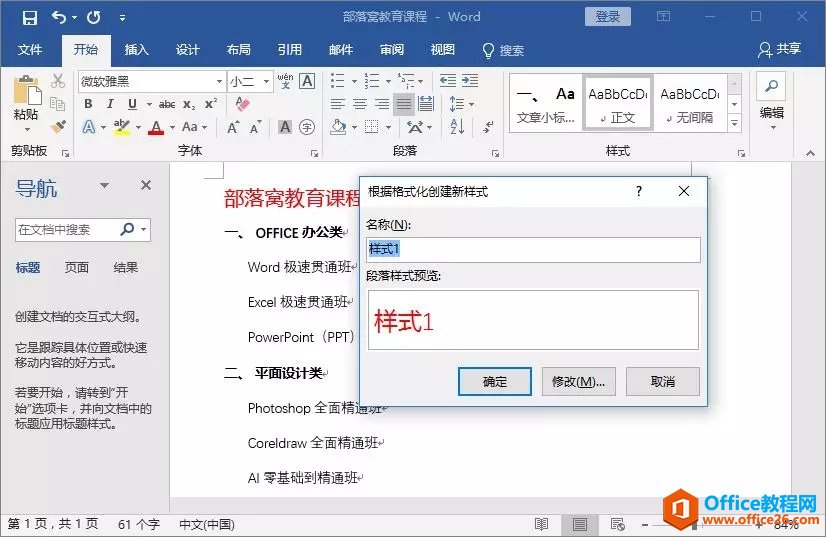Toggle subscript formatting
The image size is (826, 537).
click(x=189, y=104)
